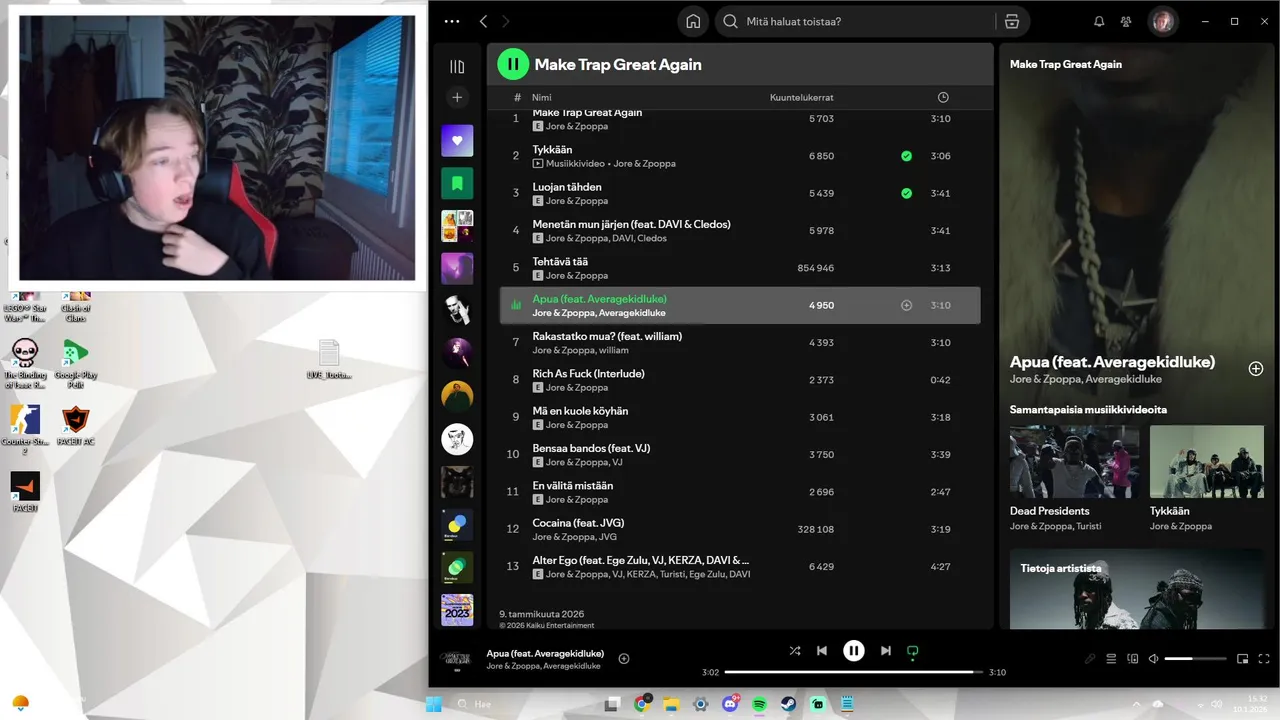Add 'Apua' row to Liked Songs
The width and height of the screenshot is (1280, 720).
[x=907, y=305]
